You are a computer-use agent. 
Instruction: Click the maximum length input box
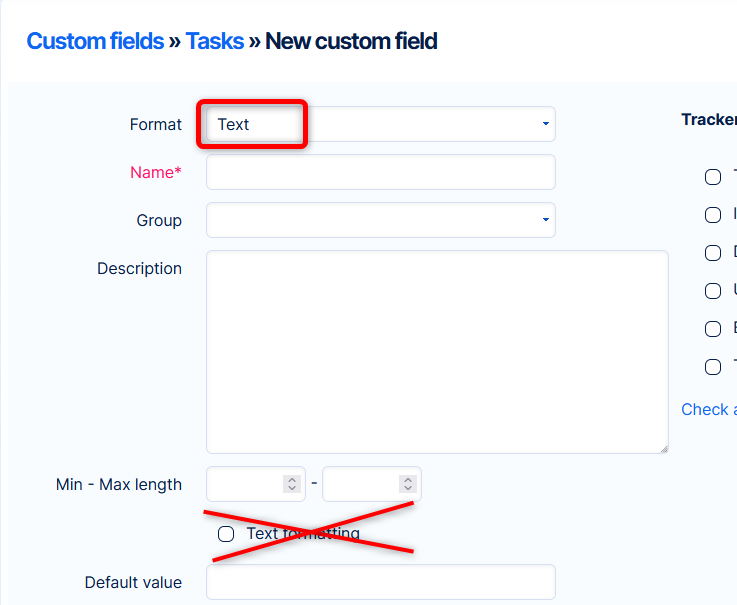point(361,484)
